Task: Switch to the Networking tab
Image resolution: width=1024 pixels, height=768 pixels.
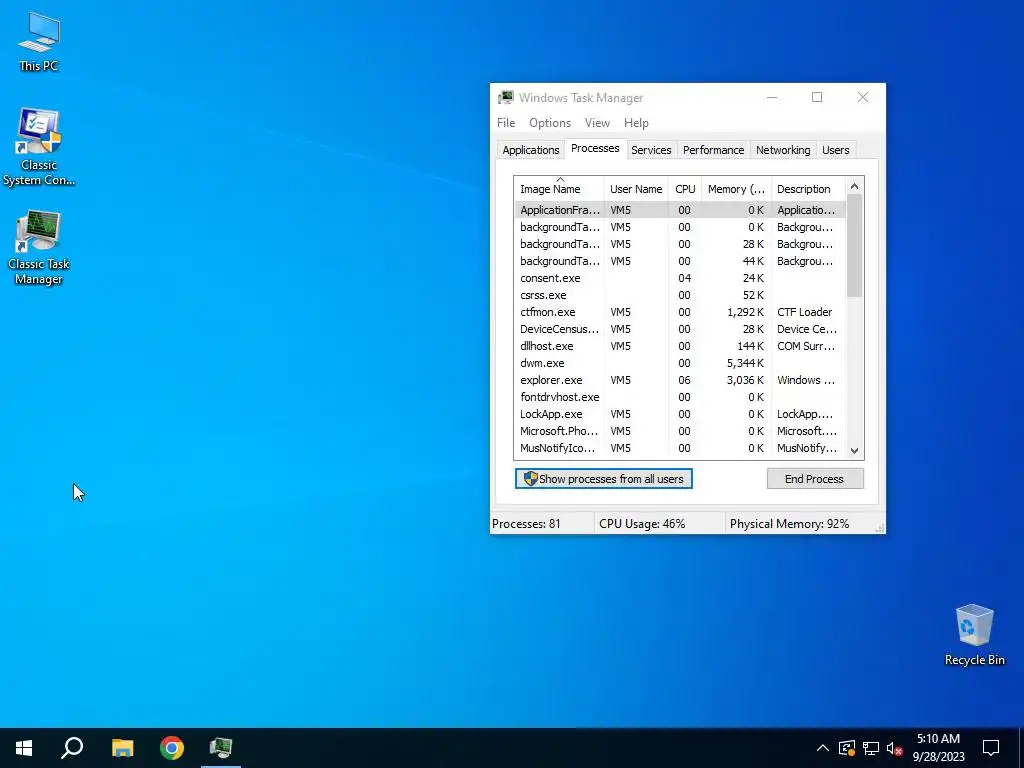Action: click(x=783, y=150)
